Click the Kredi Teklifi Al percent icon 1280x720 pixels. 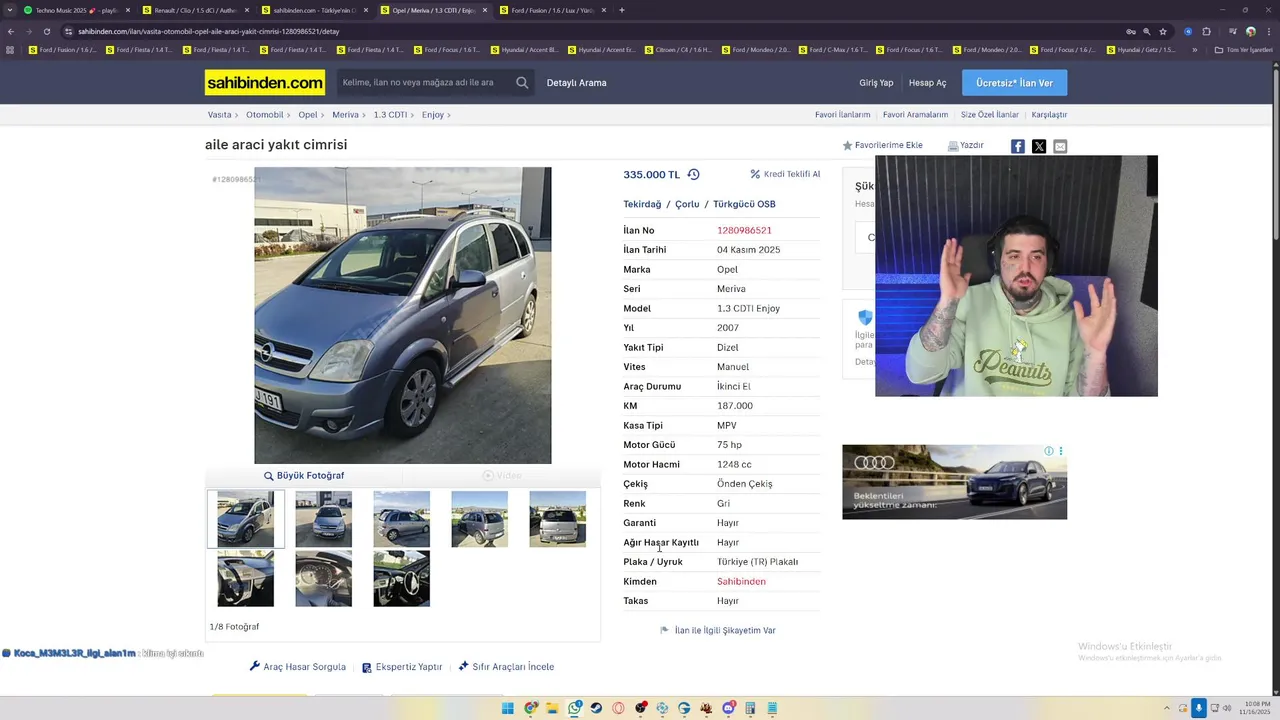(x=755, y=174)
